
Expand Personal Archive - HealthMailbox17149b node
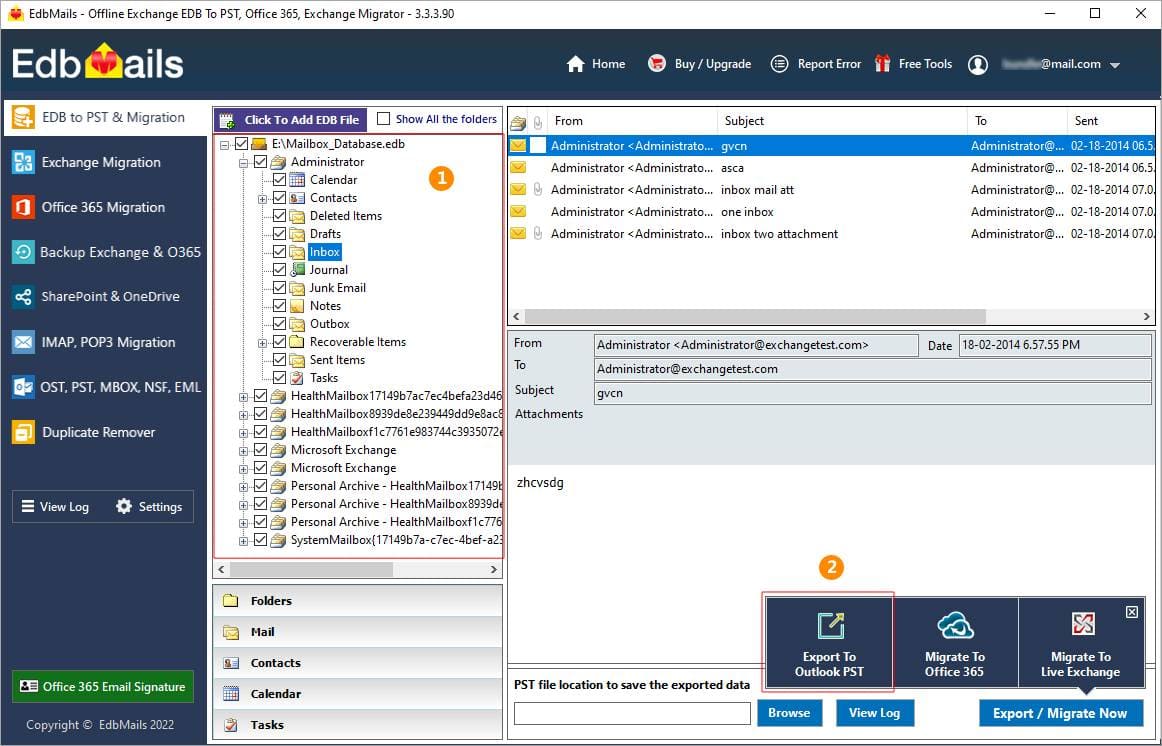tap(243, 487)
